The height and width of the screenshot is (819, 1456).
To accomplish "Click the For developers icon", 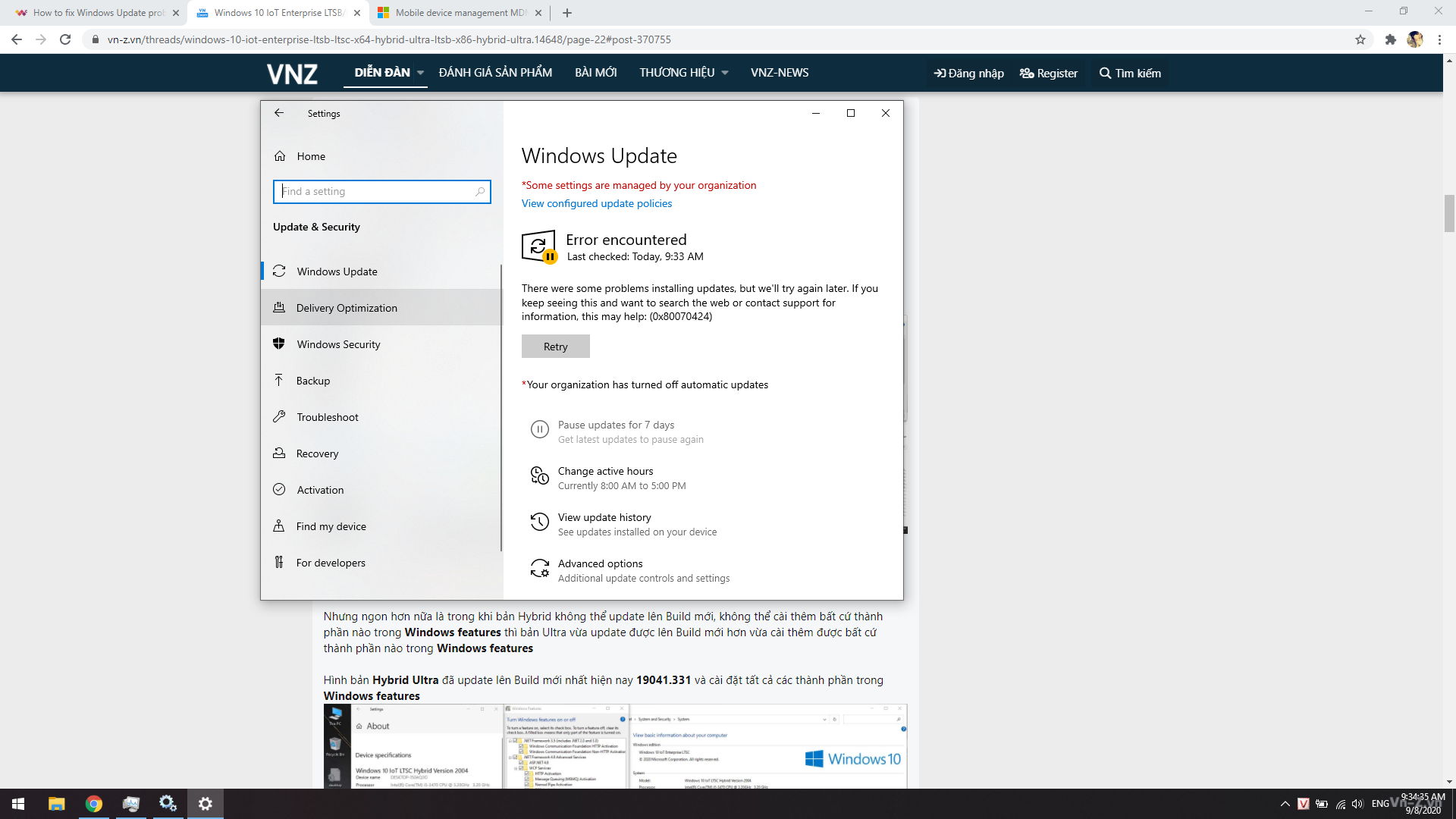I will (279, 563).
